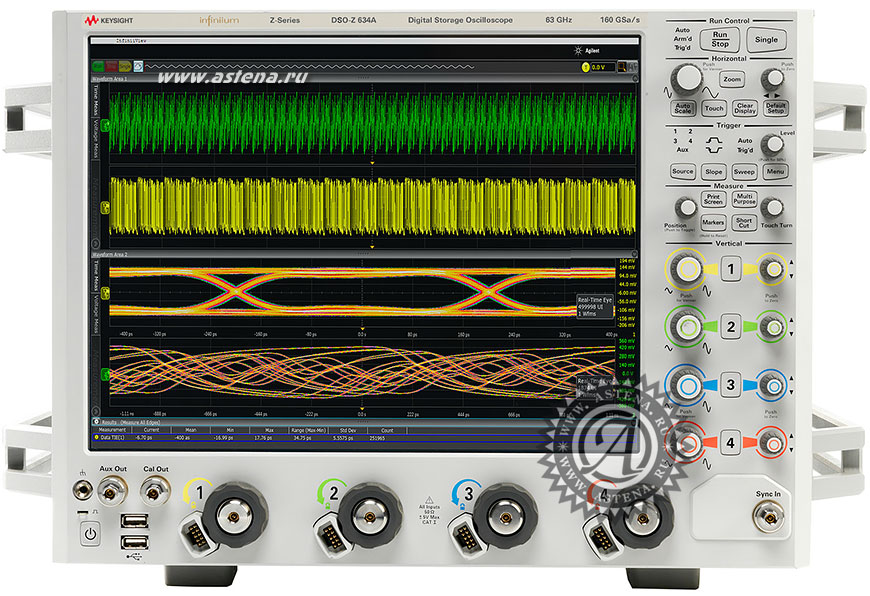Click the trigger Level knob
This screenshot has height=596, width=870.
point(772,145)
